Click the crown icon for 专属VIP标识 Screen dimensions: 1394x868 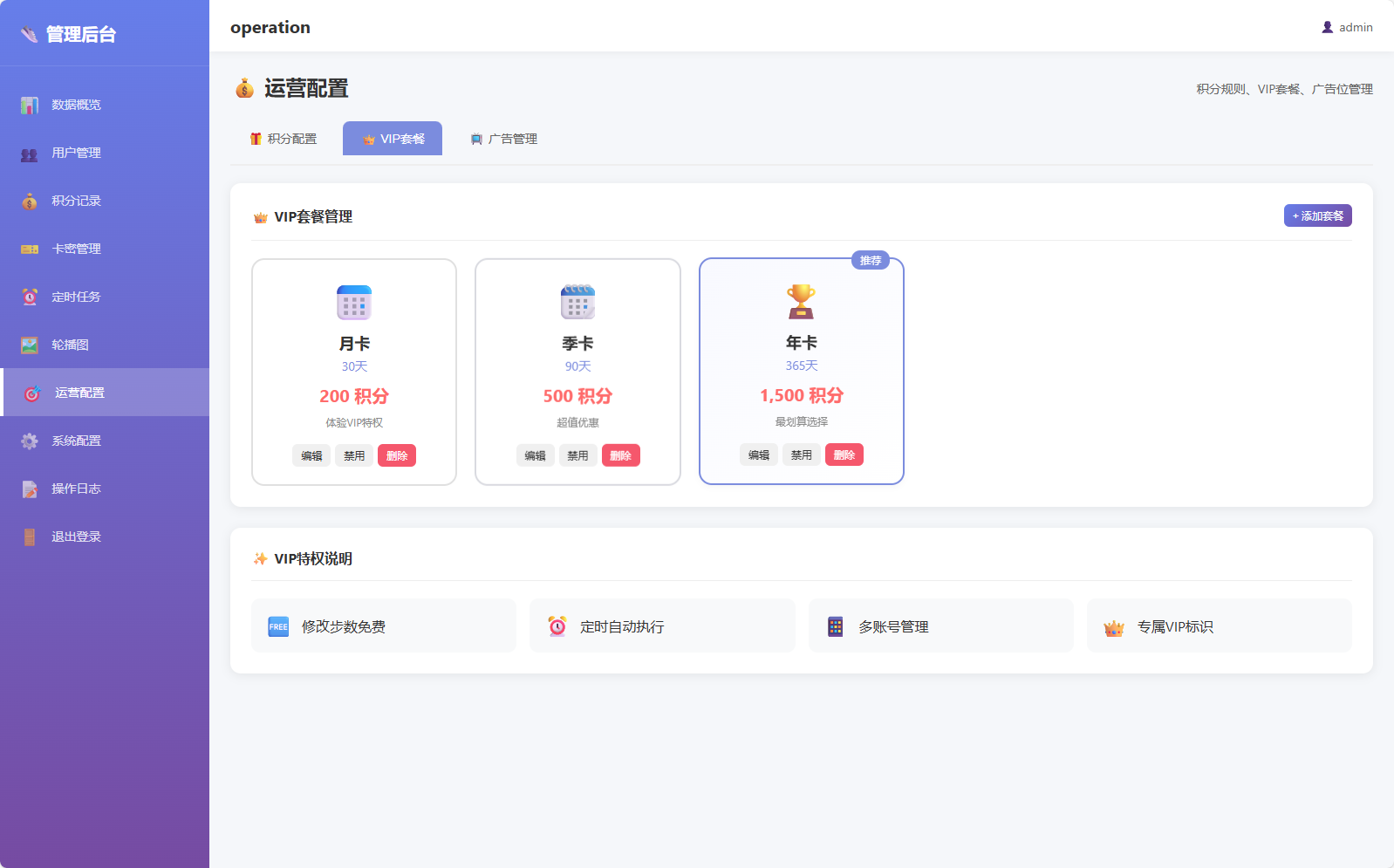point(1114,627)
